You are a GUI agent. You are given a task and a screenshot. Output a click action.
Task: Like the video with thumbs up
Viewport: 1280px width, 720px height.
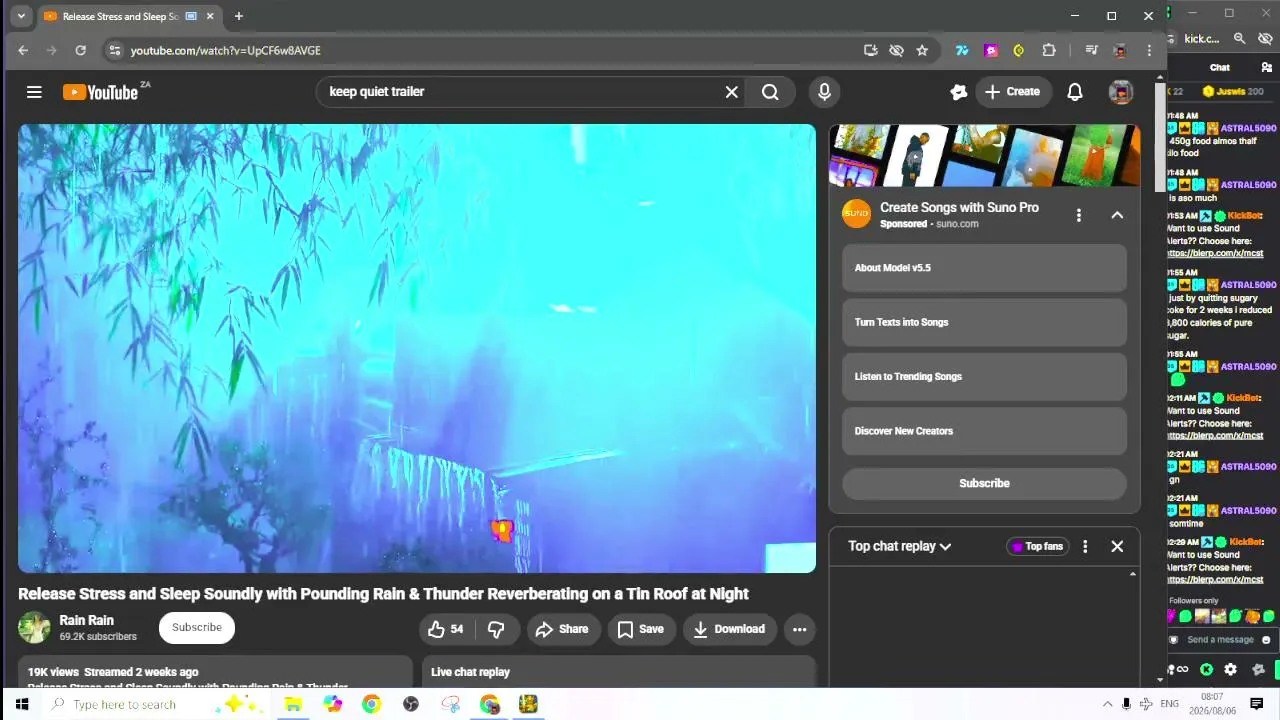445,629
